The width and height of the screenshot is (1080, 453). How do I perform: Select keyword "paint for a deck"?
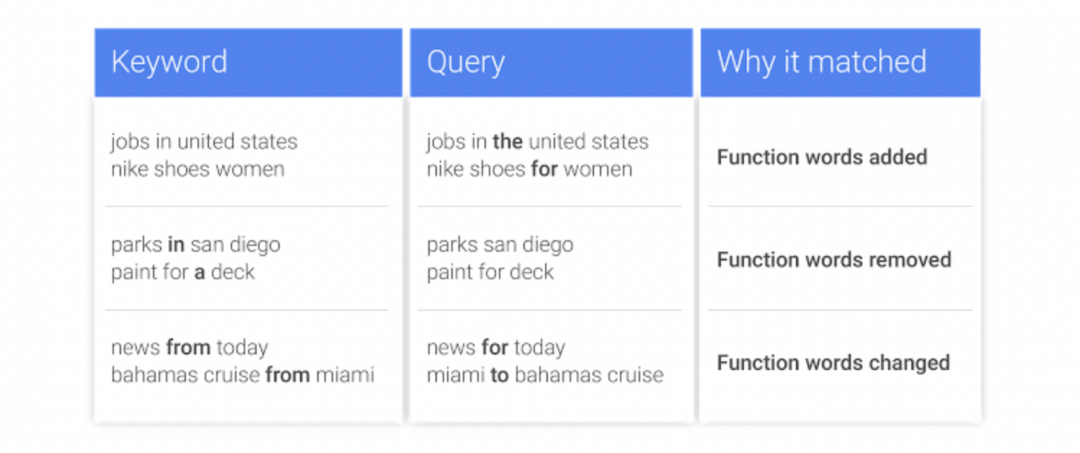[183, 272]
